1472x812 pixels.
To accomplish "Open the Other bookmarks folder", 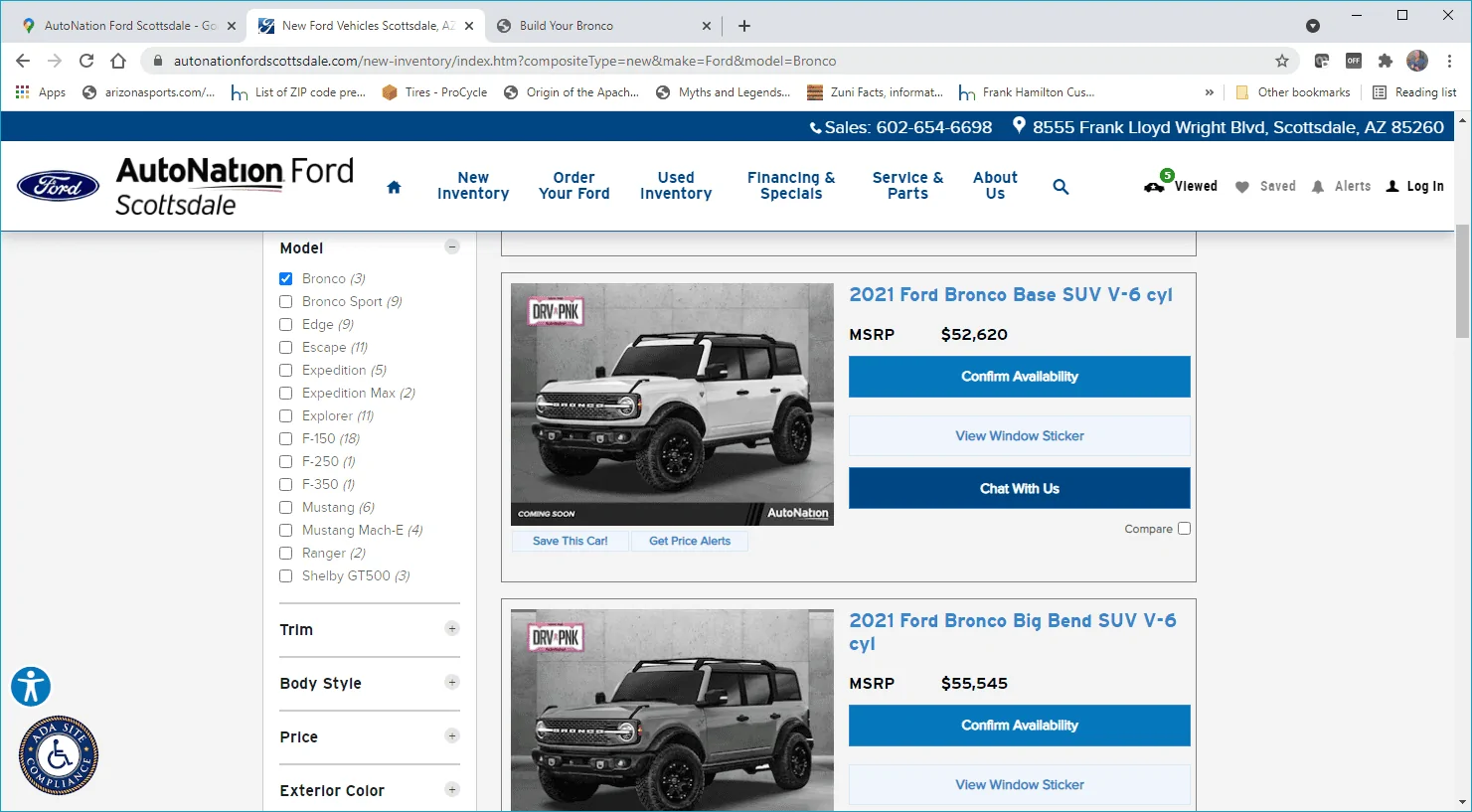I will click(1293, 92).
